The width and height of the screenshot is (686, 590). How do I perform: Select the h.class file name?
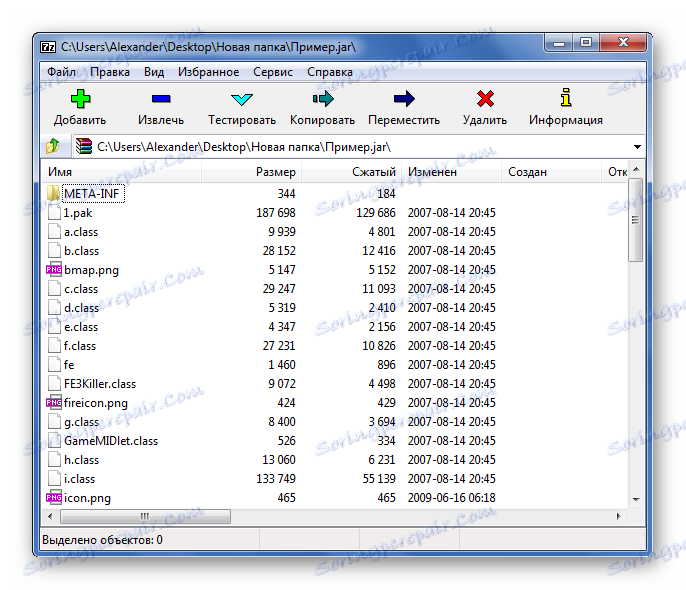(81, 460)
